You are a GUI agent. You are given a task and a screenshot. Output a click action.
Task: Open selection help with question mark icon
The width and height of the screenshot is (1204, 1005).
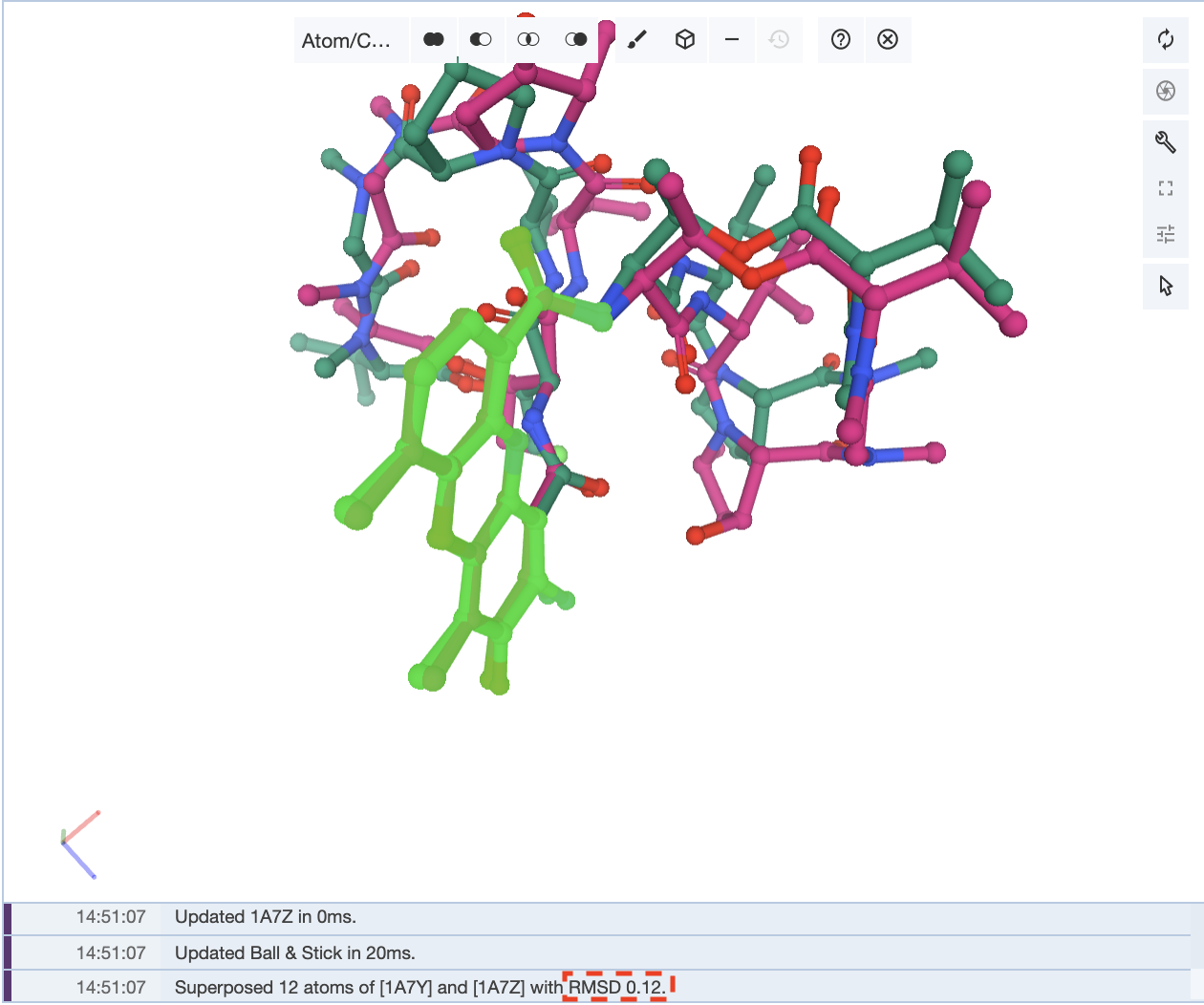(841, 40)
